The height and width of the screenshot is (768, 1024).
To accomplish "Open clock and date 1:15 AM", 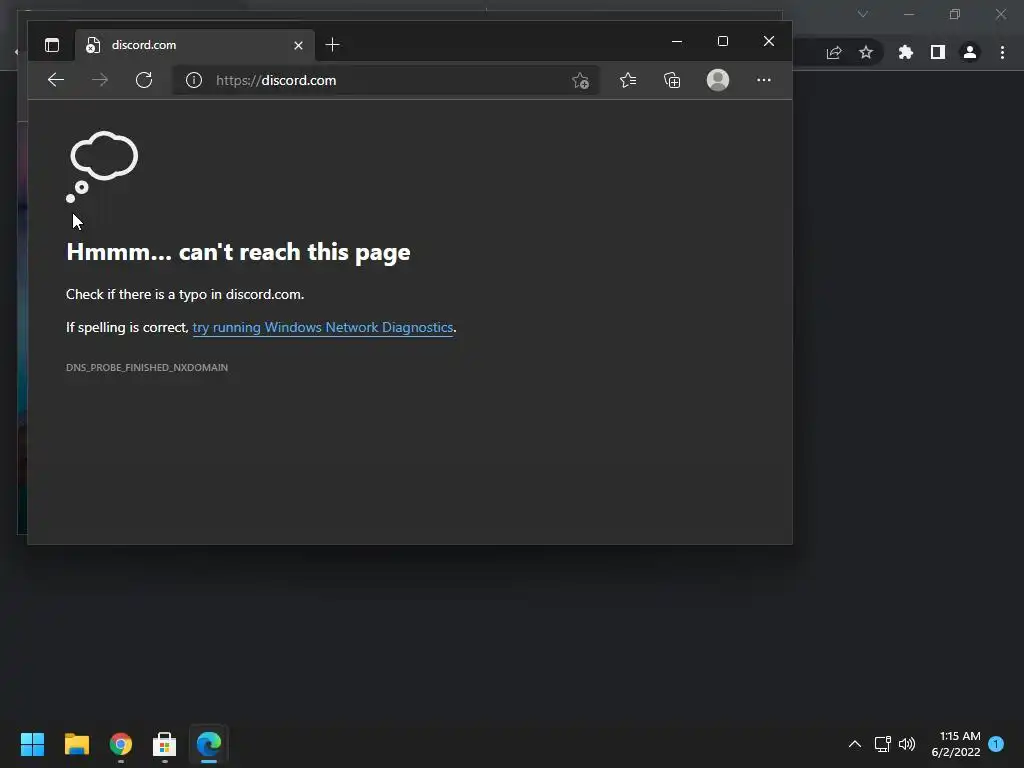I will pos(956,744).
